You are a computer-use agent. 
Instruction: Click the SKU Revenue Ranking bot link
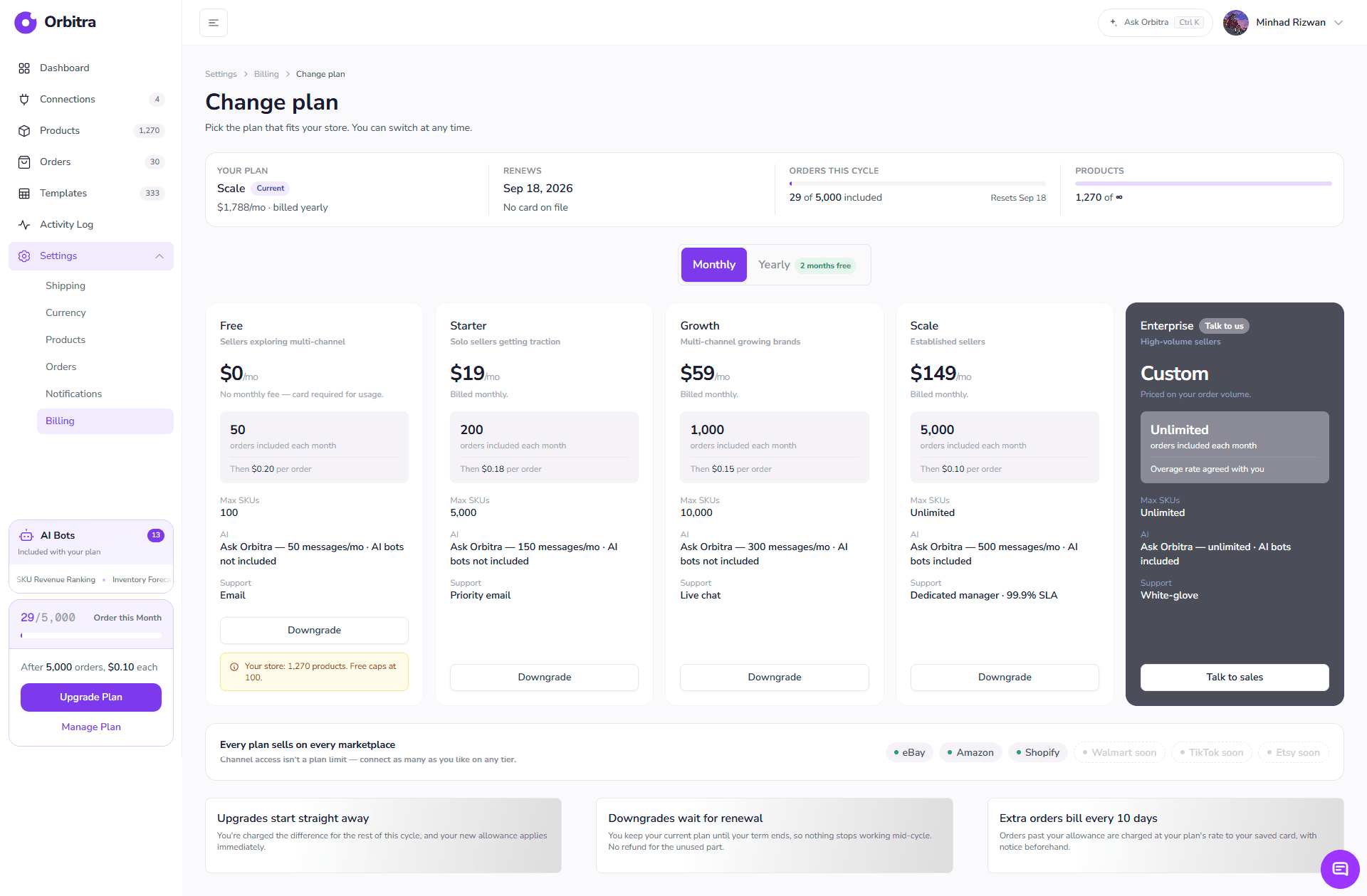click(x=56, y=580)
